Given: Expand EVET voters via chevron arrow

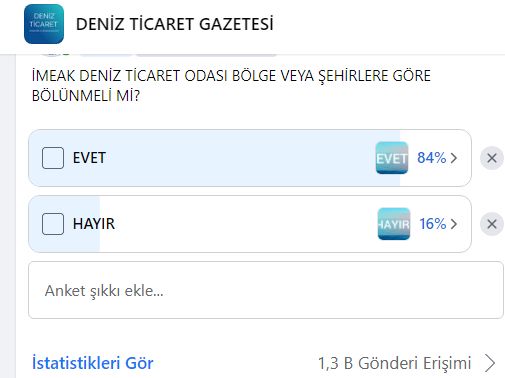Looking at the screenshot, I should [454, 158].
